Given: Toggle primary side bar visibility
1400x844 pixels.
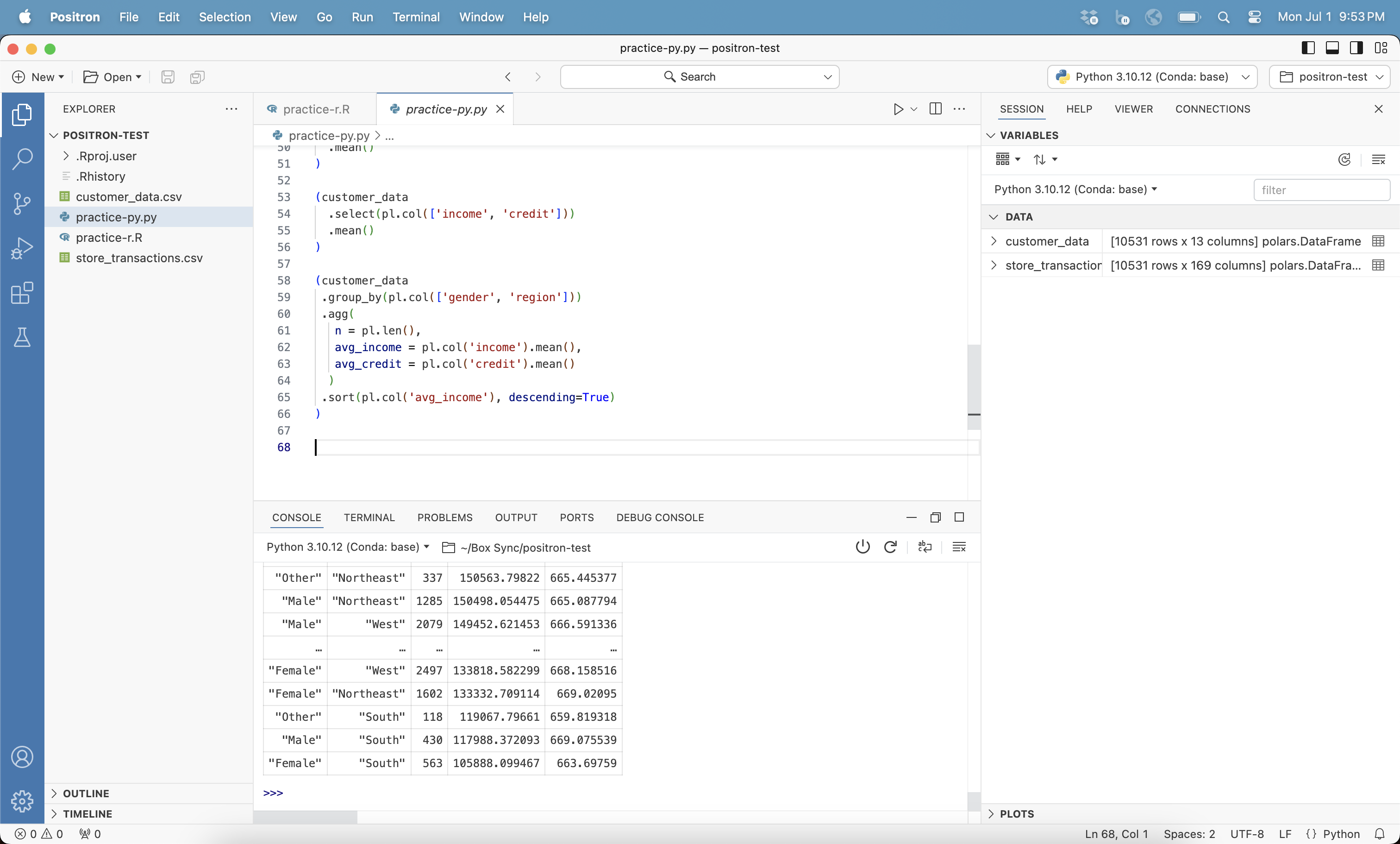Looking at the screenshot, I should point(1308,48).
